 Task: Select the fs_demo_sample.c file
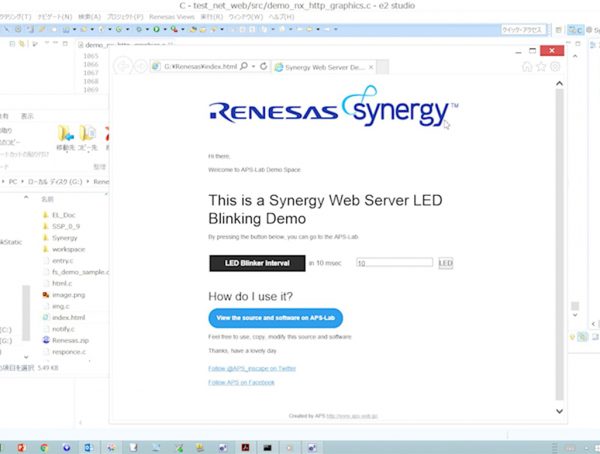tap(76, 272)
